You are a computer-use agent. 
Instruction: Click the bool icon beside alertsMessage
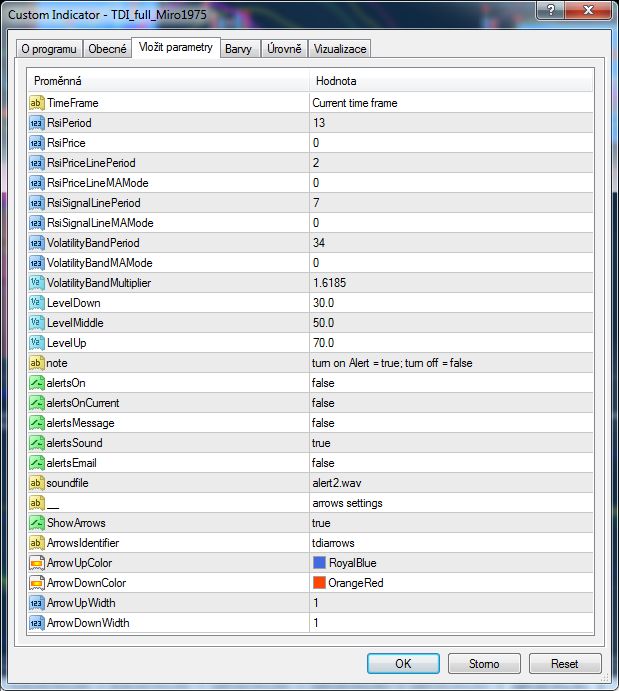coord(37,423)
